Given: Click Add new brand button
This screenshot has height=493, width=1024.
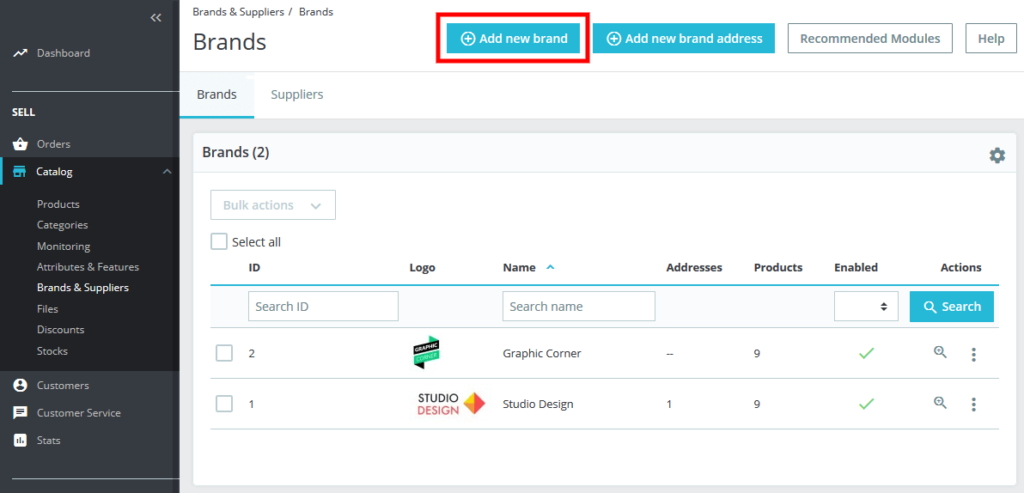Looking at the screenshot, I should [513, 39].
